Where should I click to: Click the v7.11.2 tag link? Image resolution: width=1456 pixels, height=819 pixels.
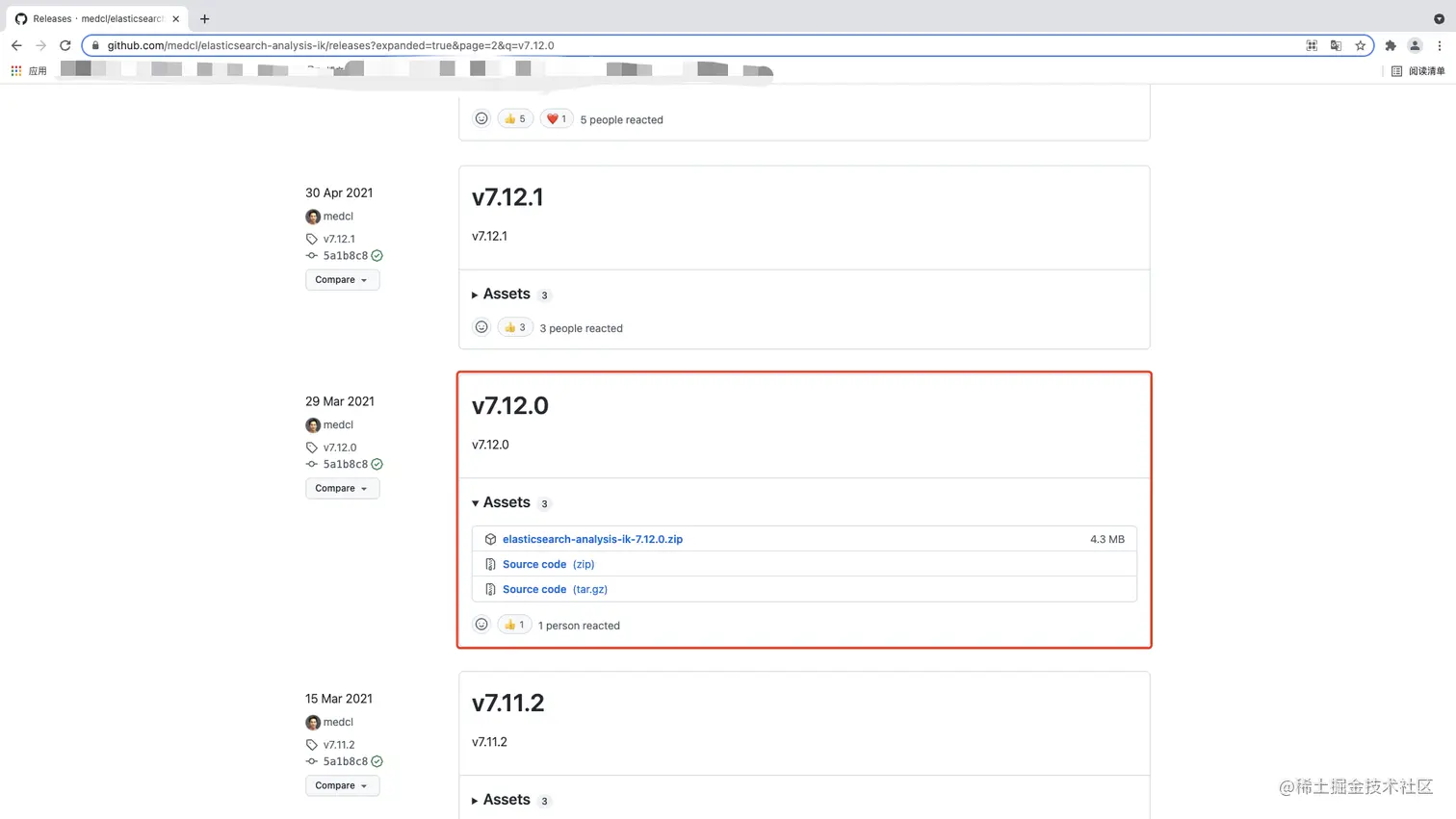(339, 745)
